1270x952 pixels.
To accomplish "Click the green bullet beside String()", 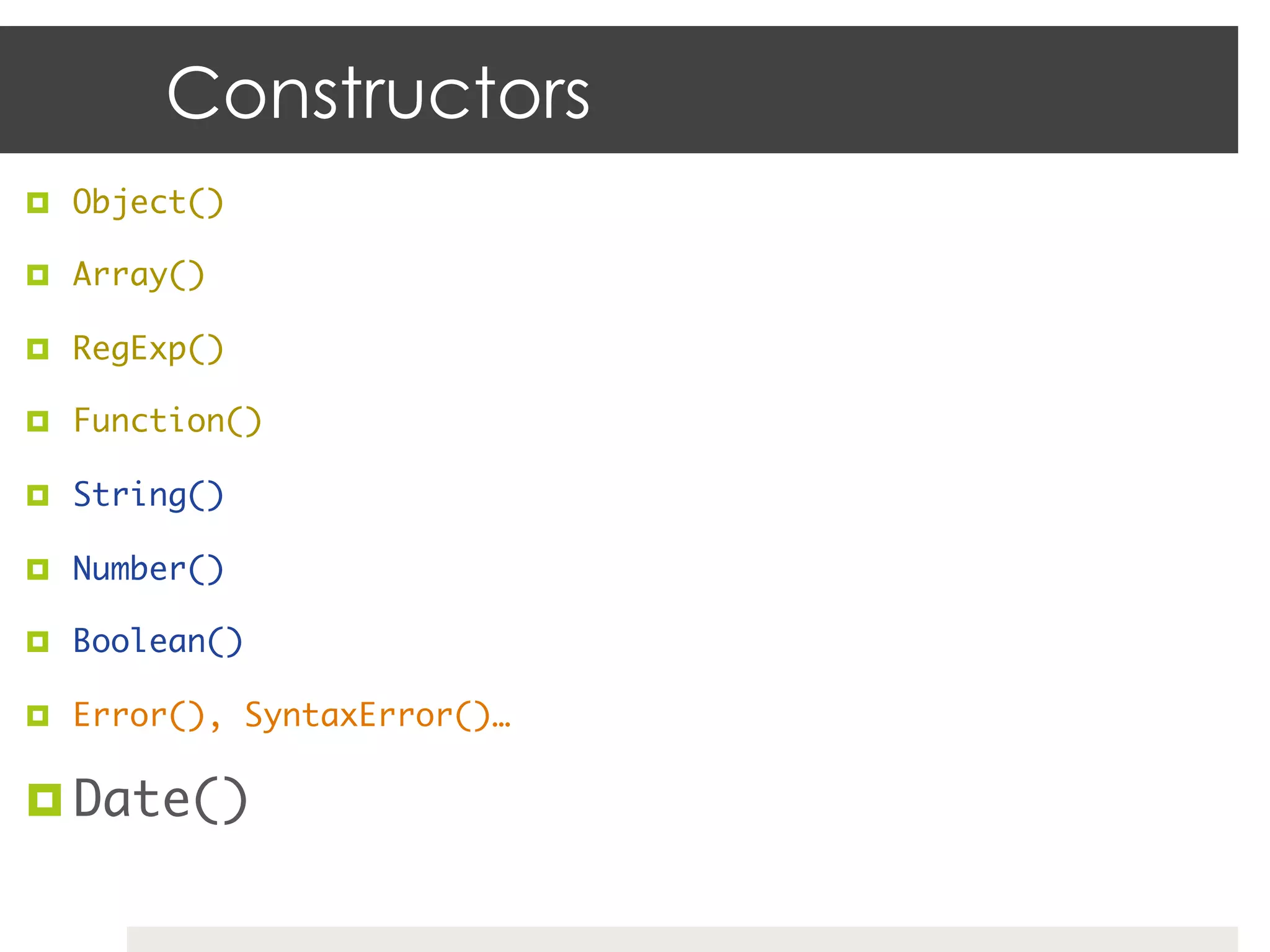I will click(38, 495).
